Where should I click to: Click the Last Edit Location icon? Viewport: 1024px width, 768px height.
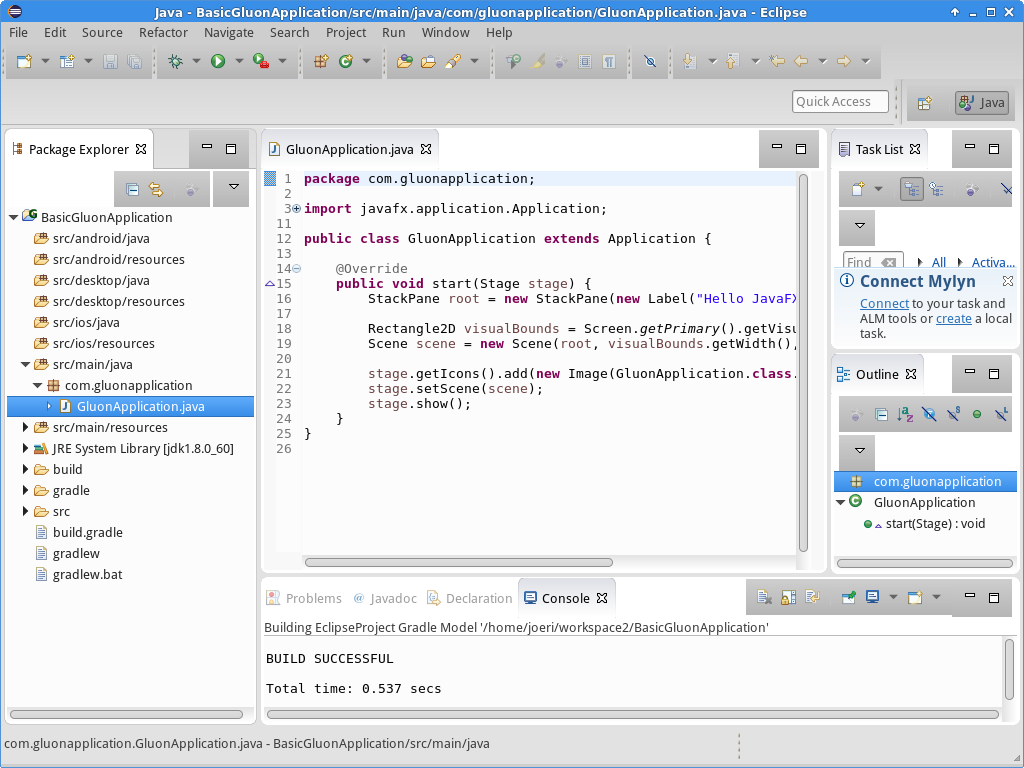tap(776, 61)
